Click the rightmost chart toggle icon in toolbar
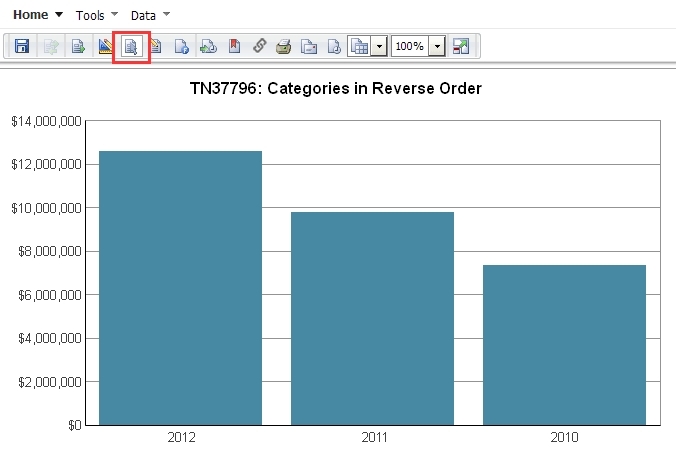Screen dimensions: 676x456 click(x=461, y=46)
